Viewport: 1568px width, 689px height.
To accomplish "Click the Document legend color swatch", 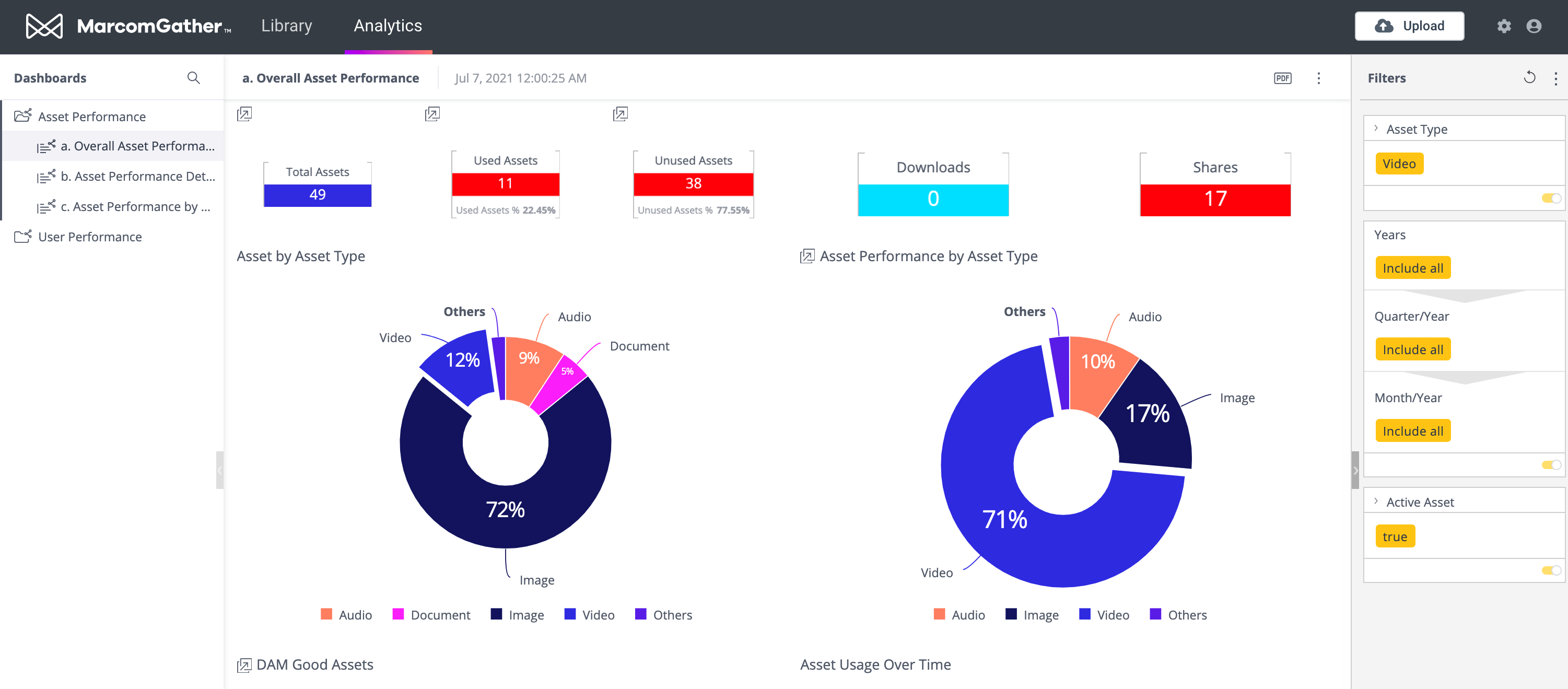I will click(398, 614).
